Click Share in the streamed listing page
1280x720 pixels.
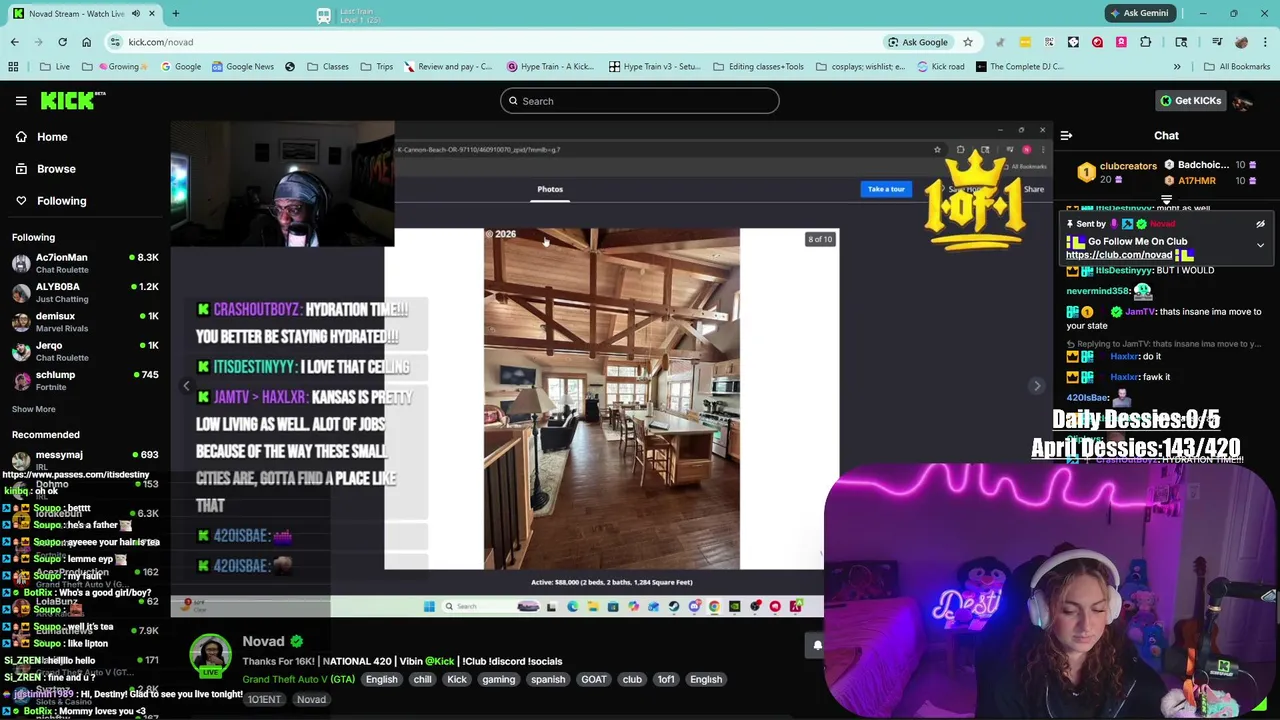[x=1033, y=189]
